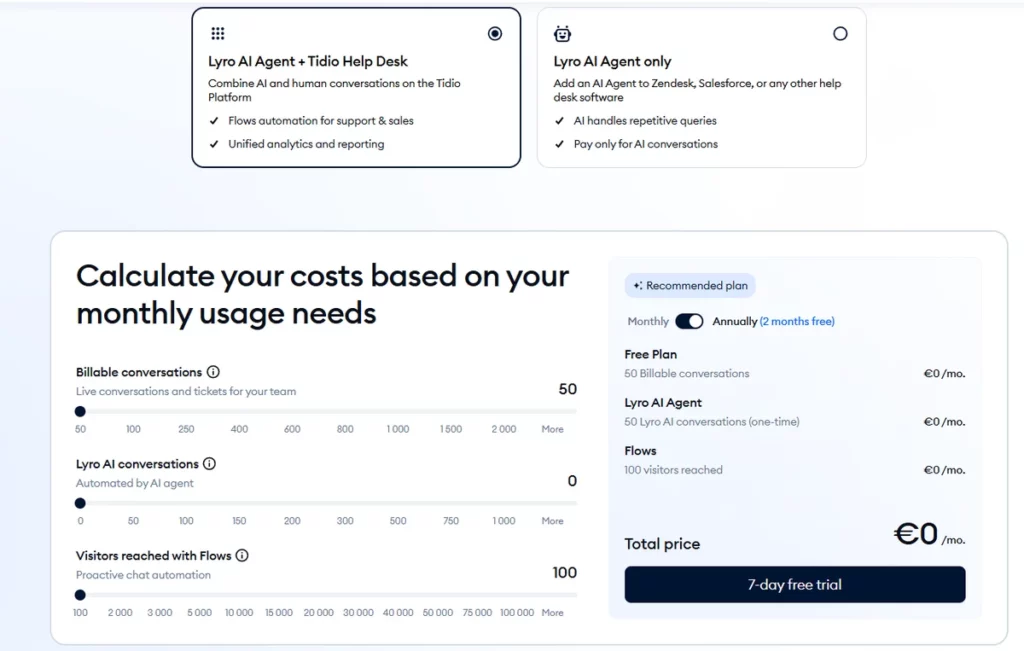This screenshot has height=651, width=1024.
Task: Click the Billable conversations slider handle
Action: 80,411
